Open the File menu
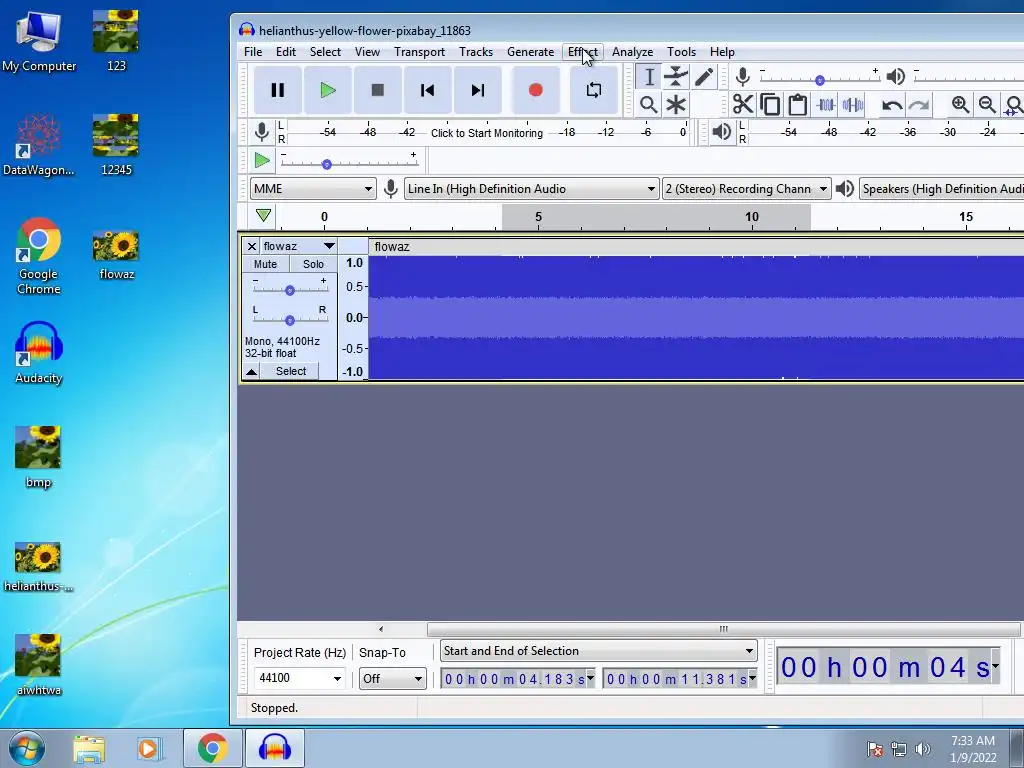The width and height of the screenshot is (1024, 768). [253, 52]
